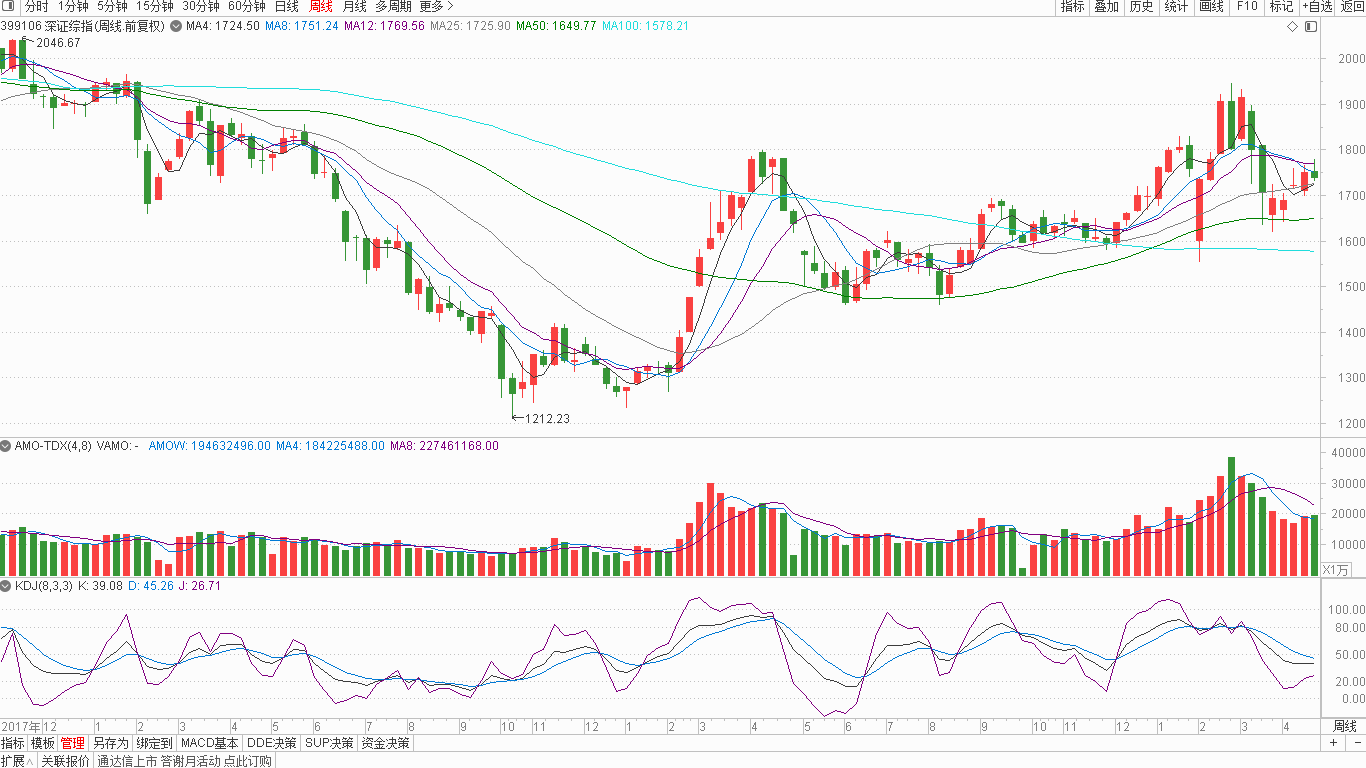Viewport: 1366px width, 768px height.
Task: Click the volume MA8: 227461168.00 value
Action: [x=444, y=446]
